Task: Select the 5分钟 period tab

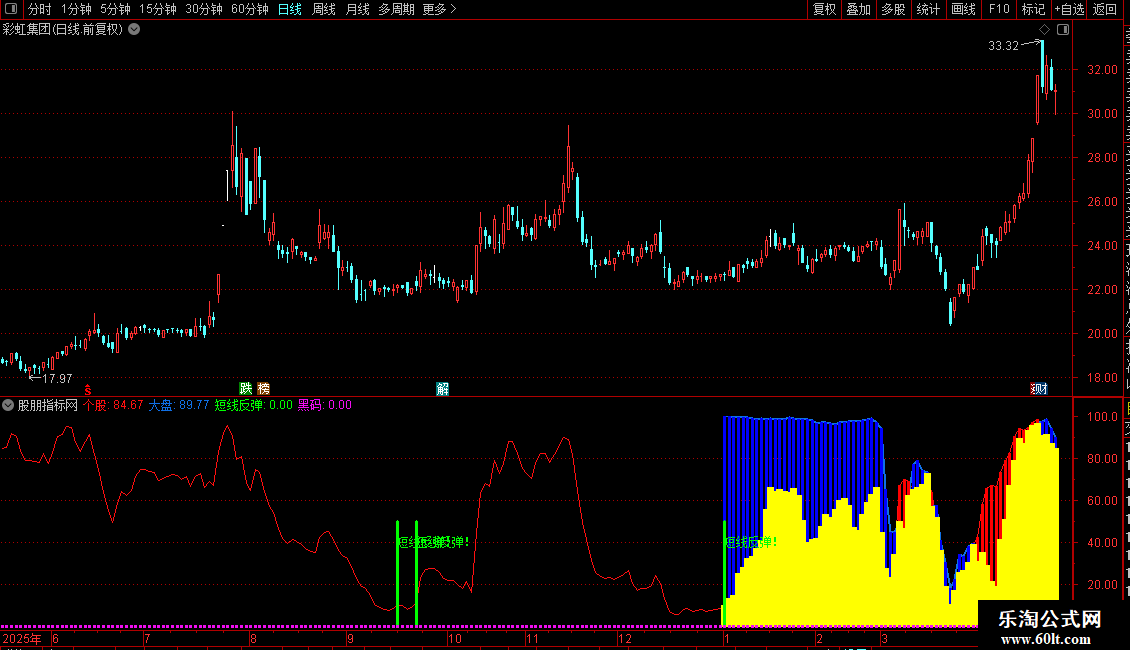Action: (x=115, y=9)
